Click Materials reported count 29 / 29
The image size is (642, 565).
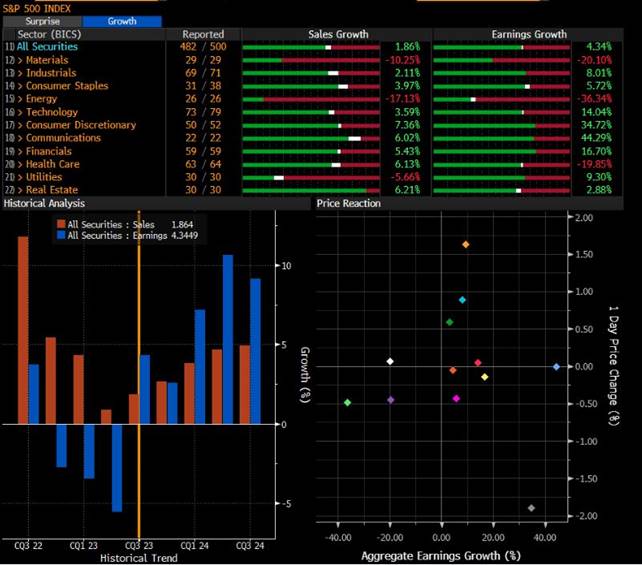point(203,60)
